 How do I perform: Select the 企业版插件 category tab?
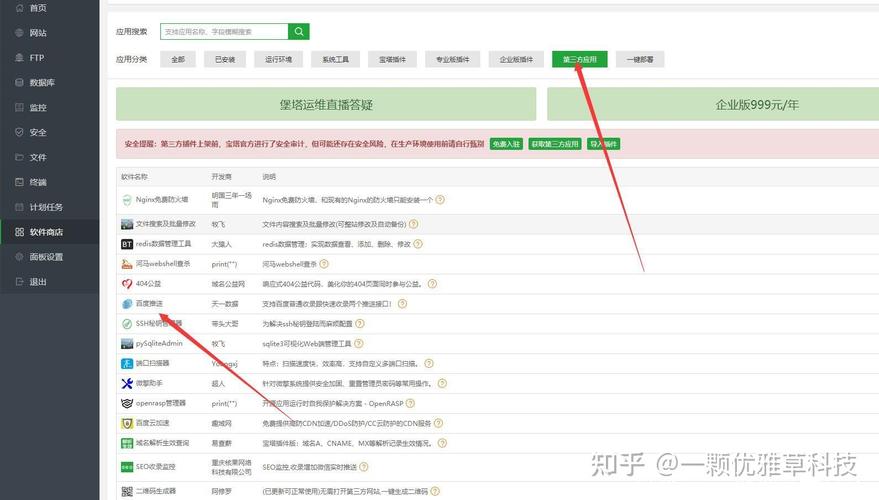click(516, 59)
